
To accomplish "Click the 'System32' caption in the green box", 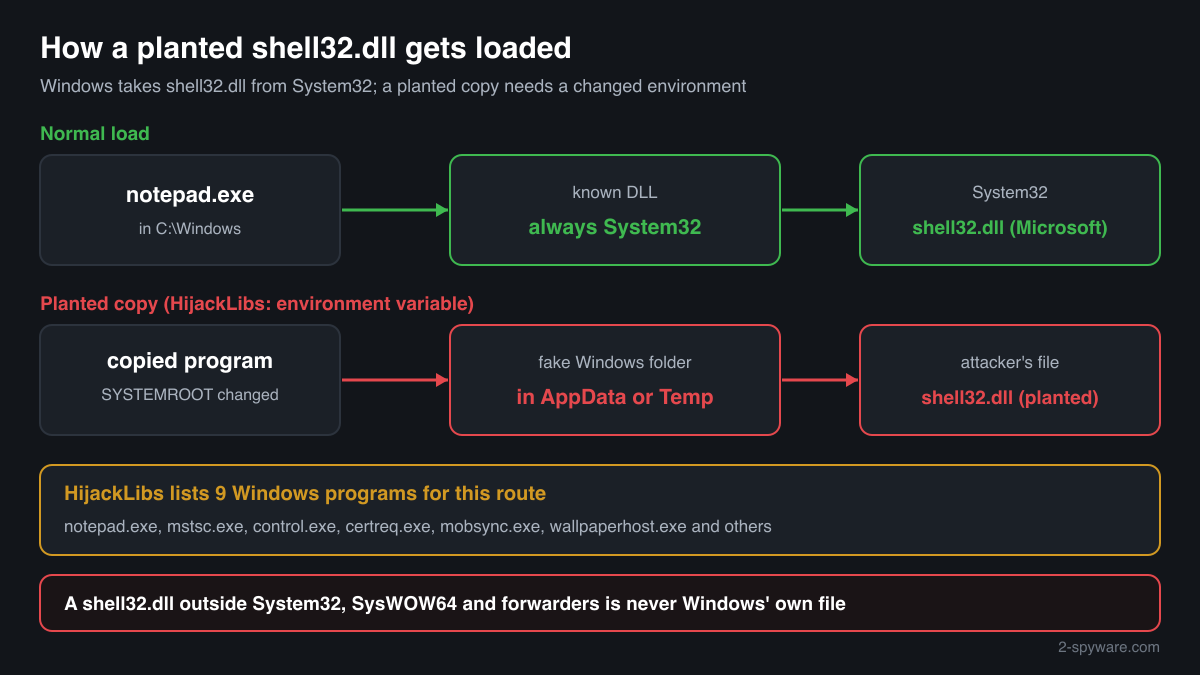I will [x=1010, y=192].
